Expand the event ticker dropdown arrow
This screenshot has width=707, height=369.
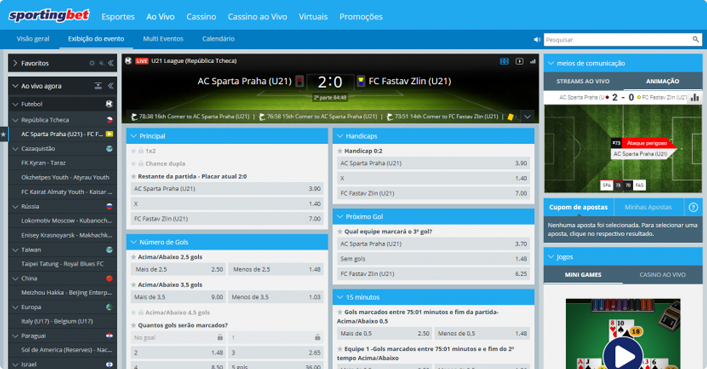point(527,116)
